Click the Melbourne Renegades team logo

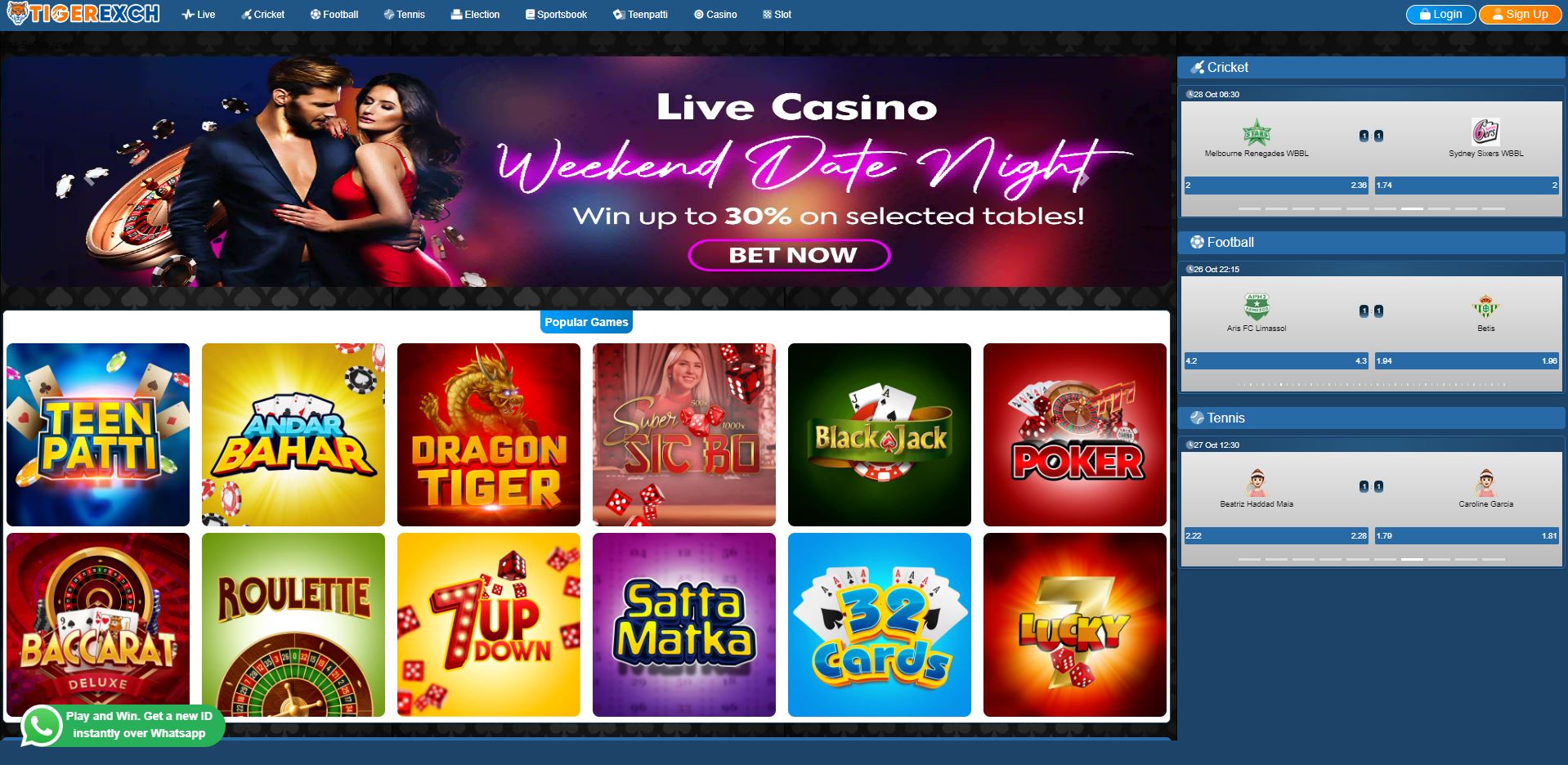[x=1256, y=132]
